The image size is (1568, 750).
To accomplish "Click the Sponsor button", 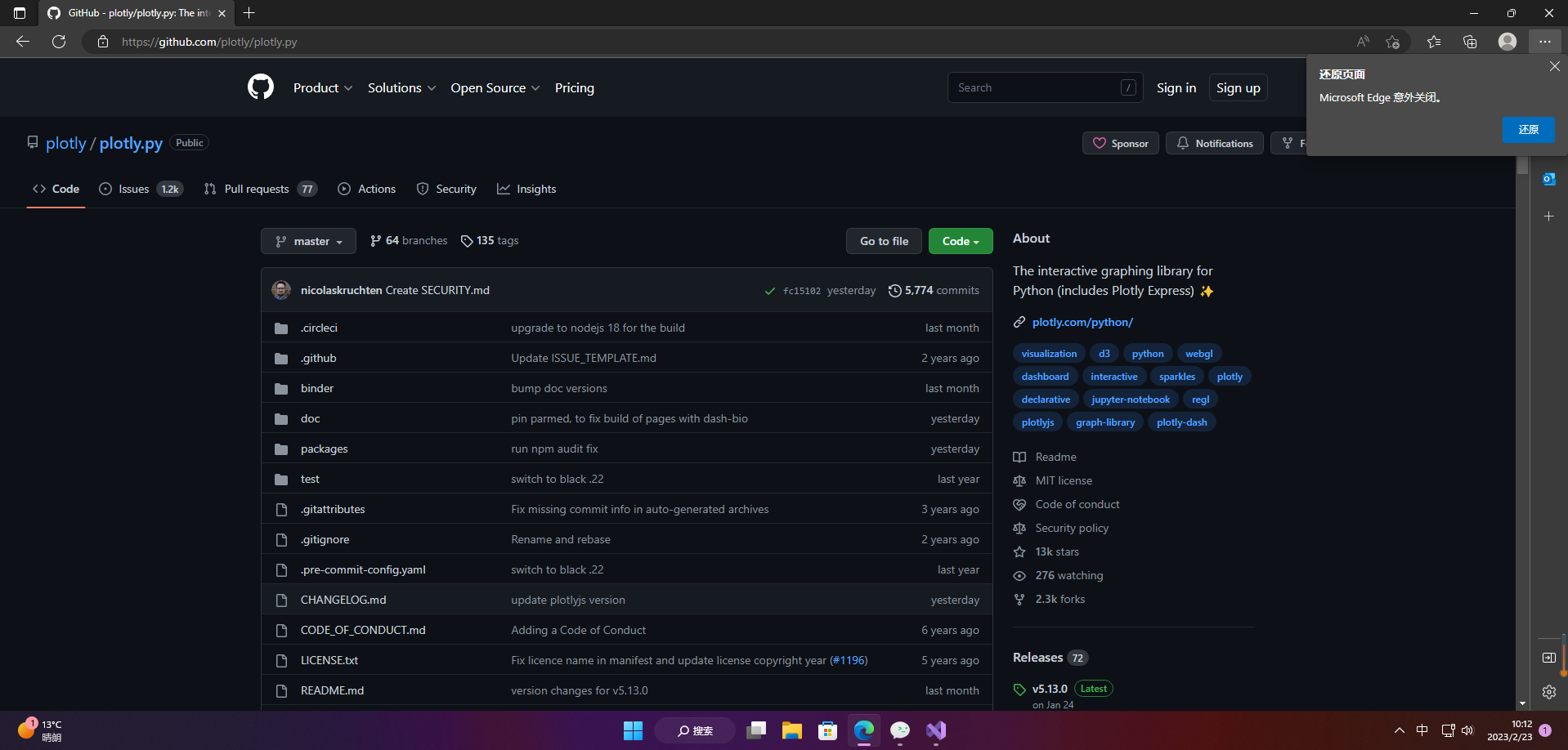I will point(1121,143).
